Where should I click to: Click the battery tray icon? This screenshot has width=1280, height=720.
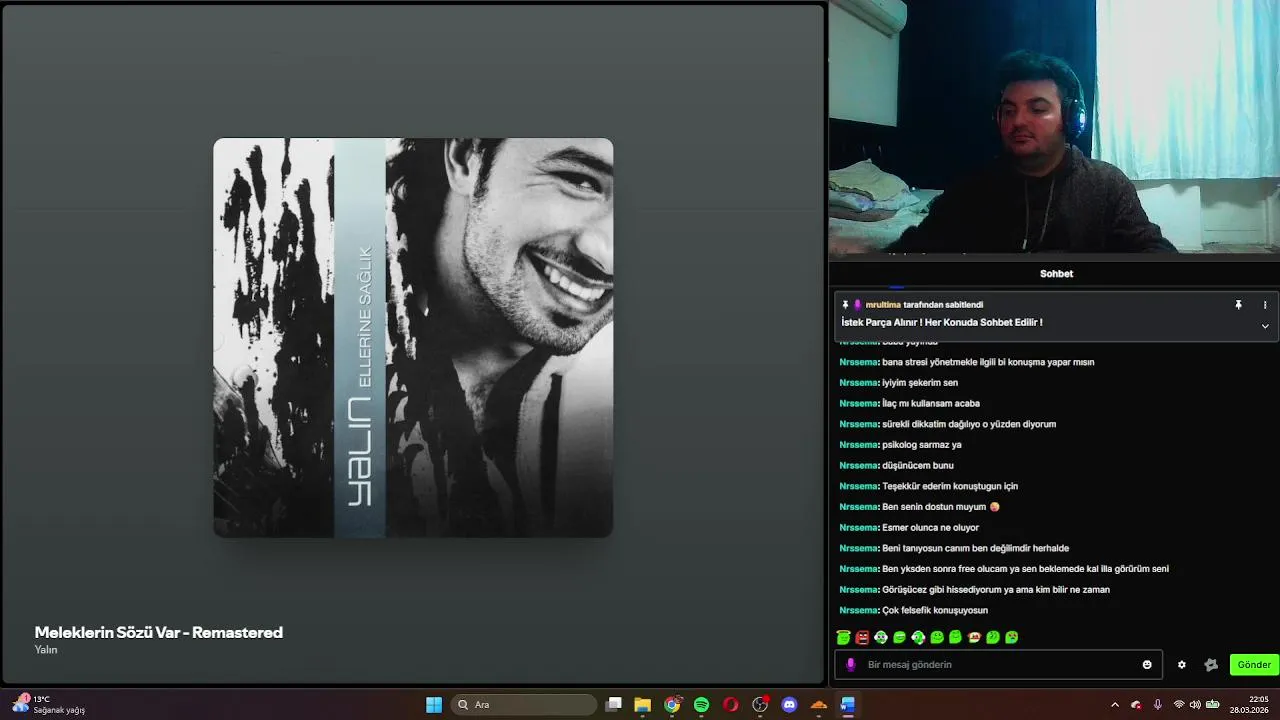1212,705
